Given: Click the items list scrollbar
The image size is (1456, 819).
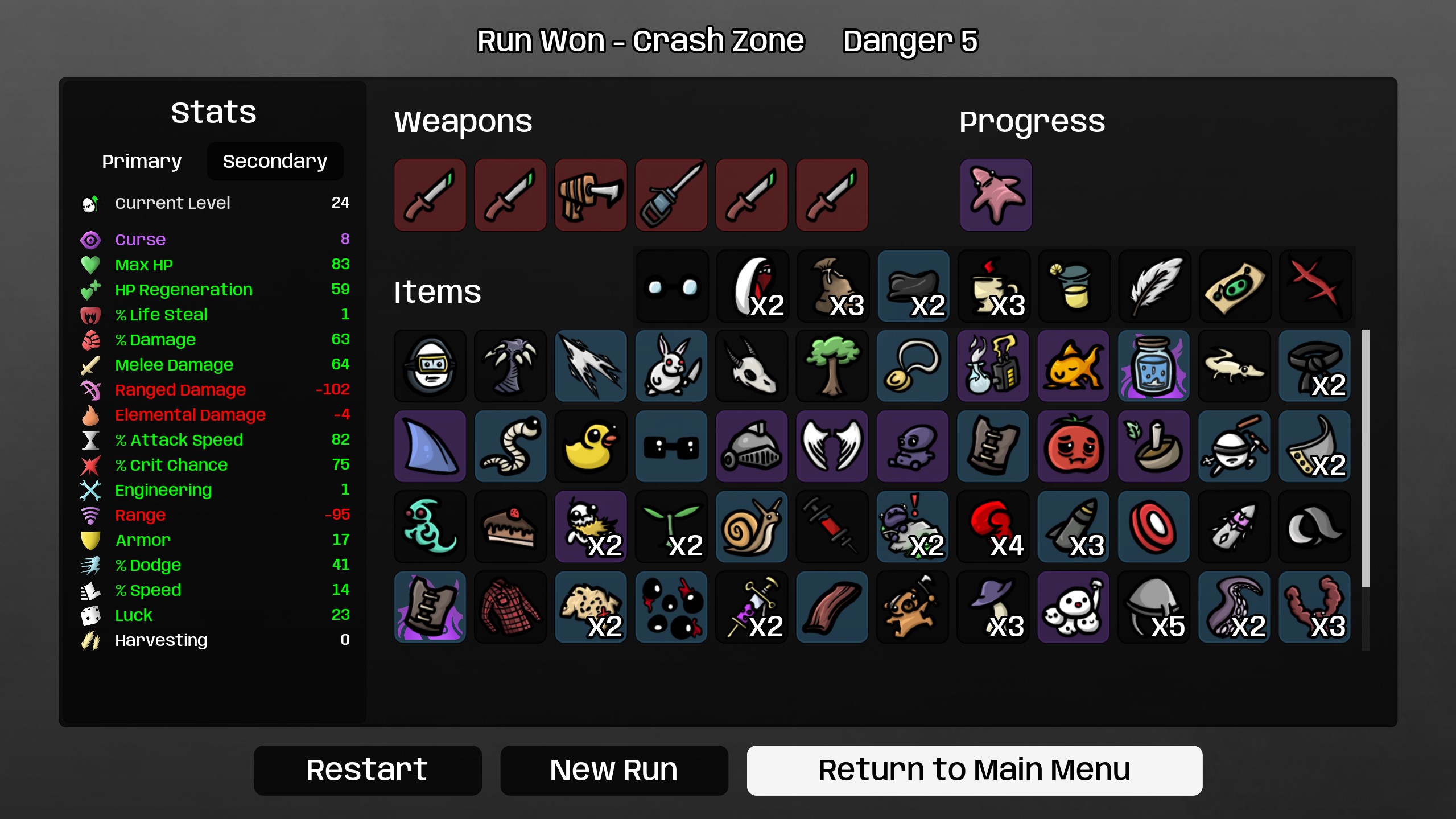Looking at the screenshot, I should [x=1365, y=458].
